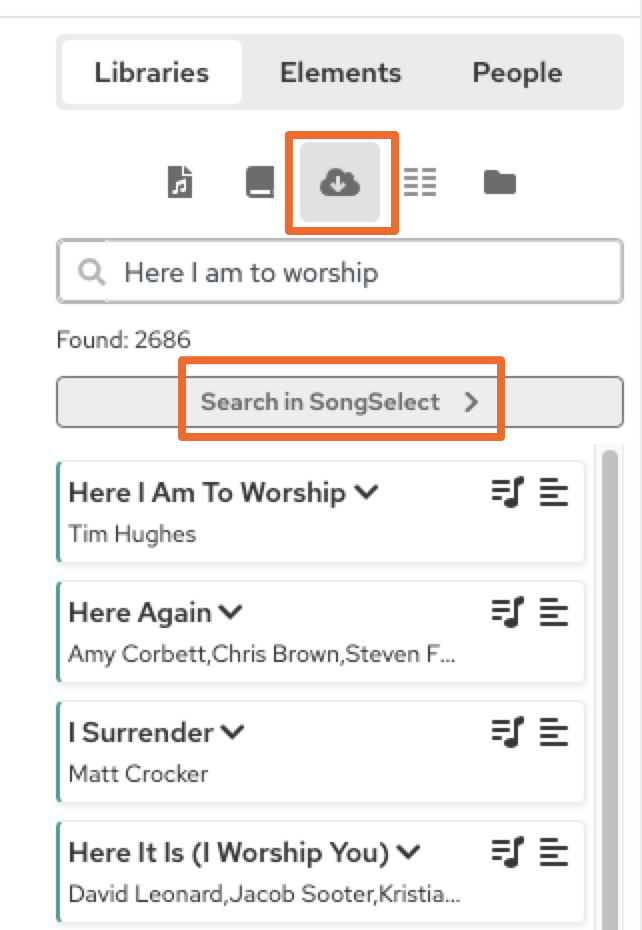The width and height of the screenshot is (642, 930).
Task: Click chord chart icon for I Surrender
Action: [508, 733]
